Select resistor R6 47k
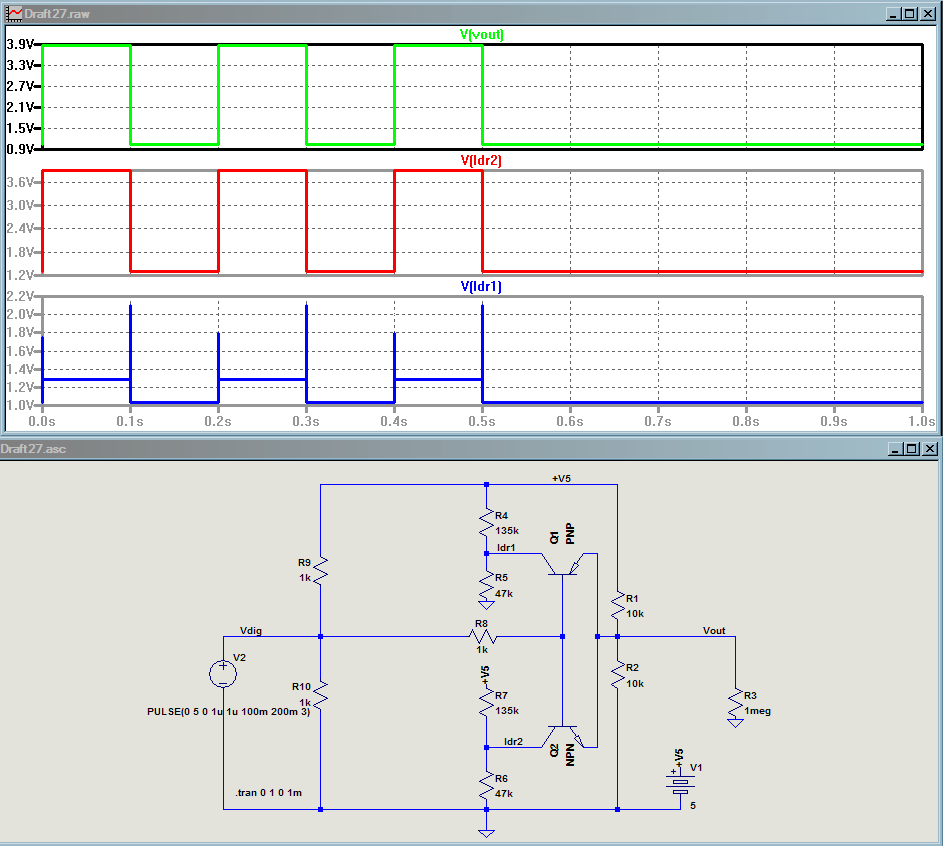The width and height of the screenshot is (943, 846). pyautogui.click(x=486, y=785)
